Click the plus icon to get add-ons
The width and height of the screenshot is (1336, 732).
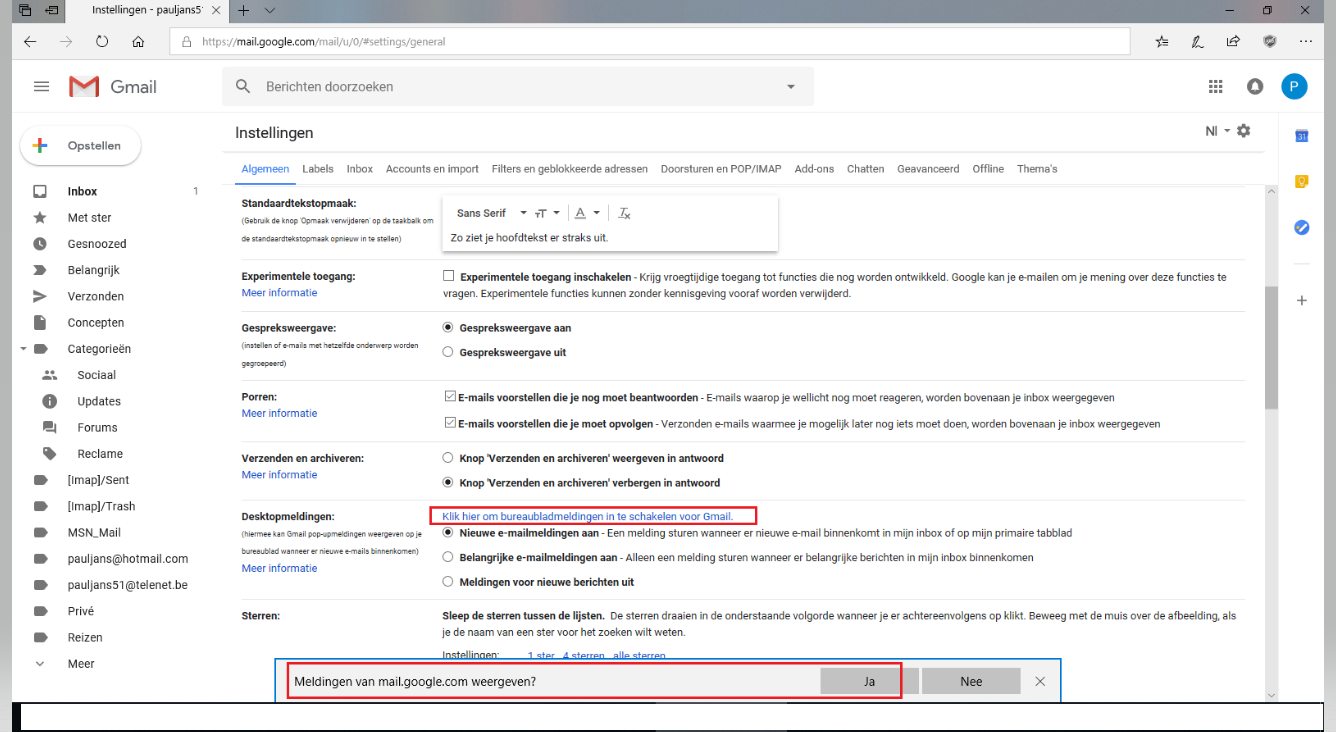[x=1301, y=300]
